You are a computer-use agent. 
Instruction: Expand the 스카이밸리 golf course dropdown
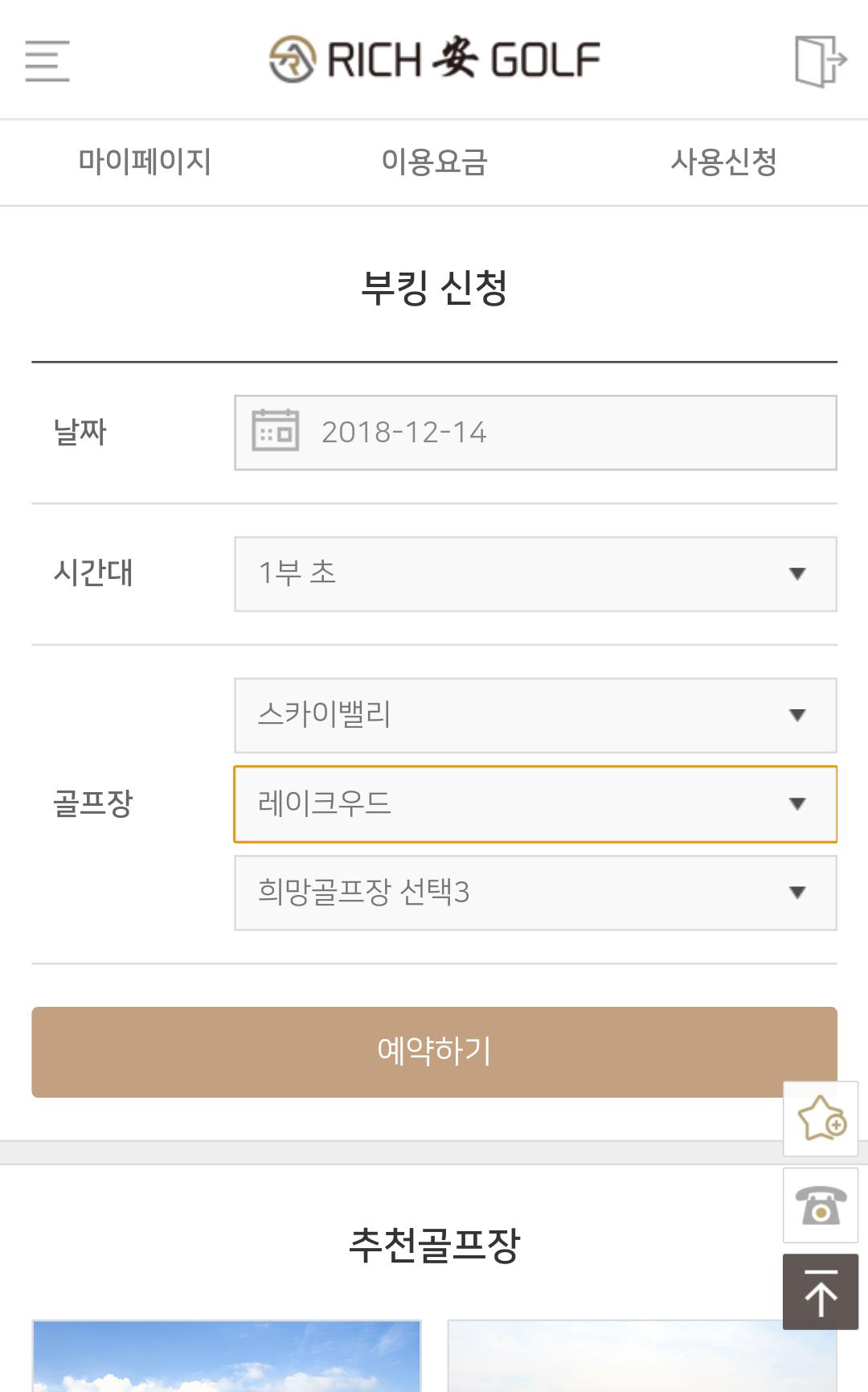[x=534, y=715]
